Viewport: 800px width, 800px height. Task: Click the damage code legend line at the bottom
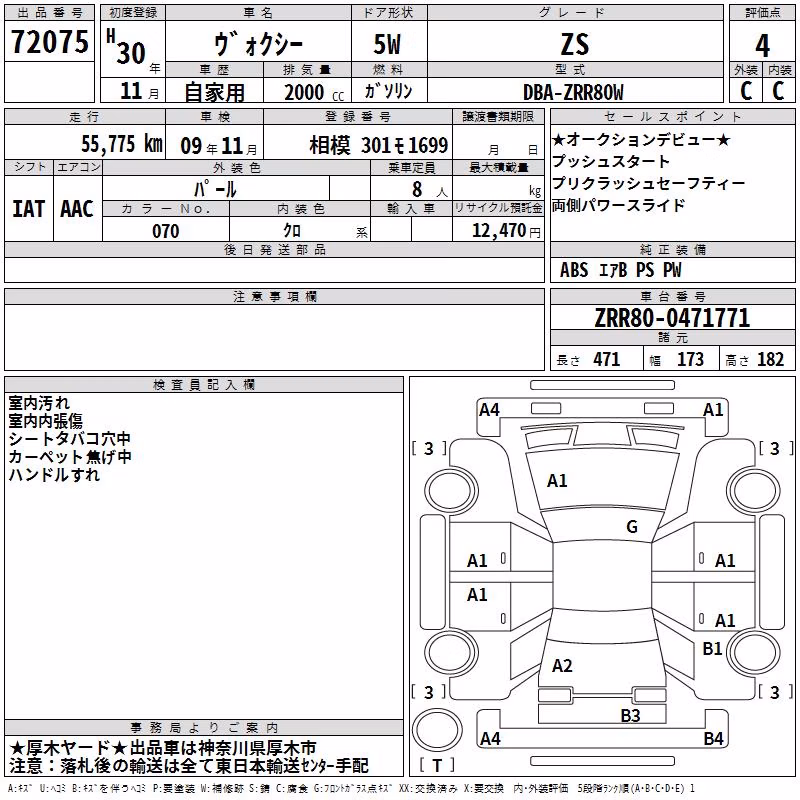(351, 788)
